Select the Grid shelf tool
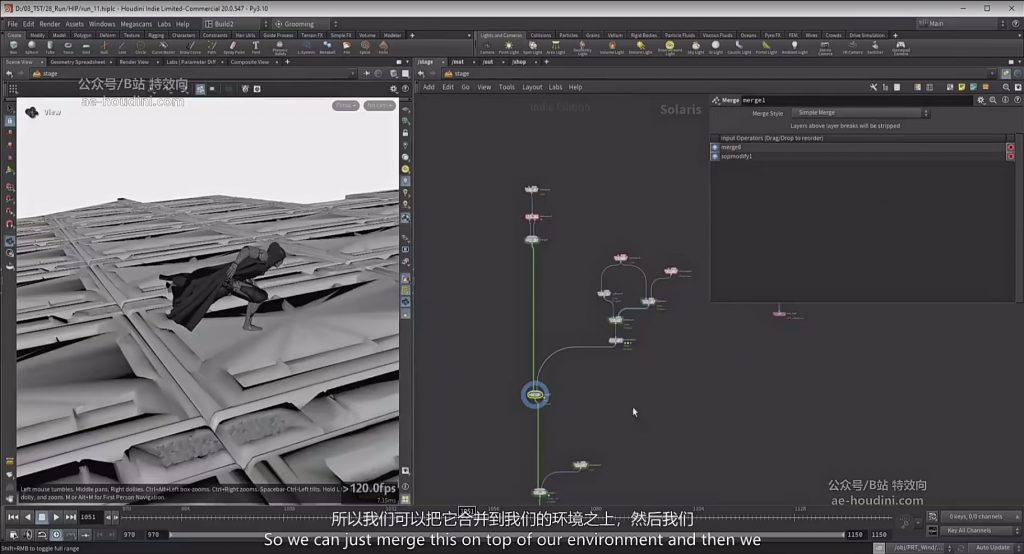The image size is (1024, 554). (86, 47)
